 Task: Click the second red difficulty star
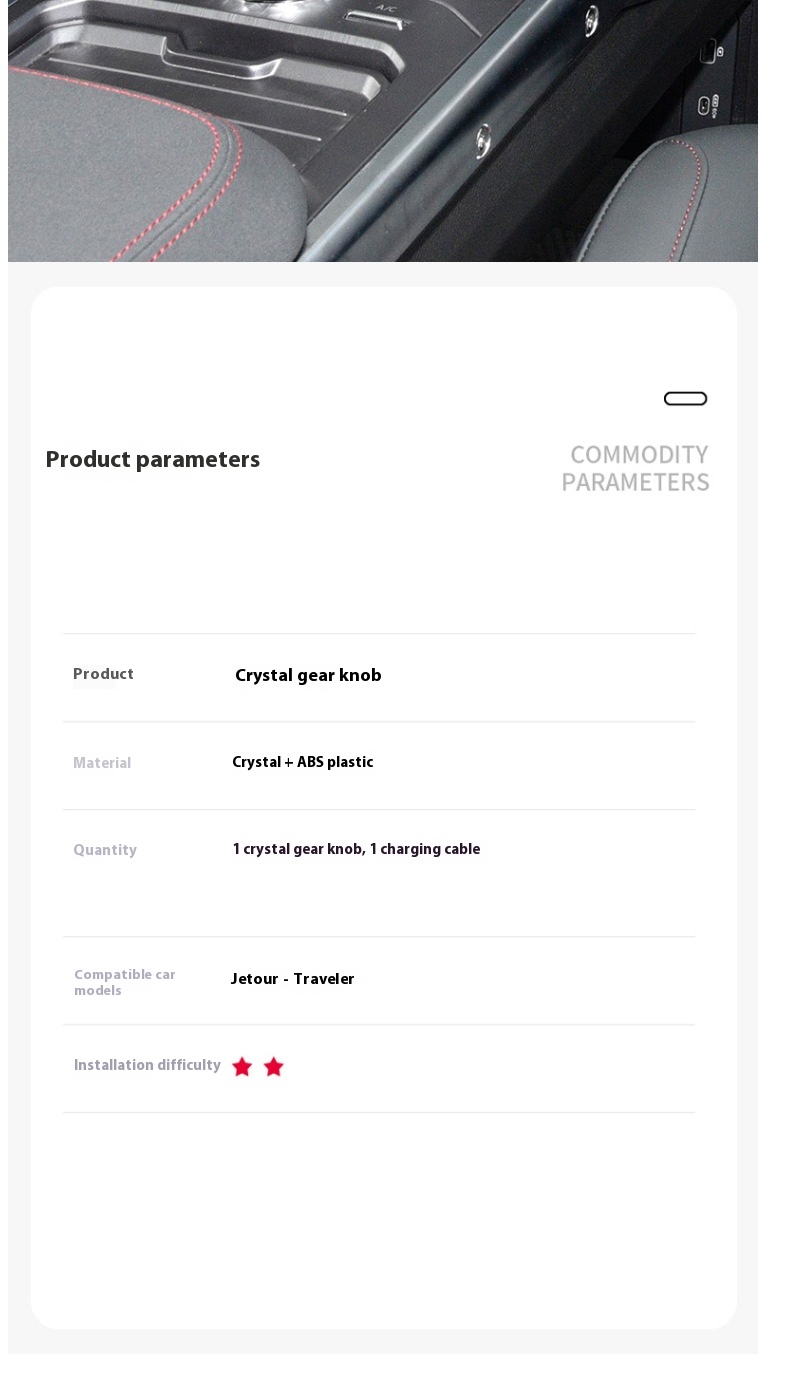[x=274, y=1067]
